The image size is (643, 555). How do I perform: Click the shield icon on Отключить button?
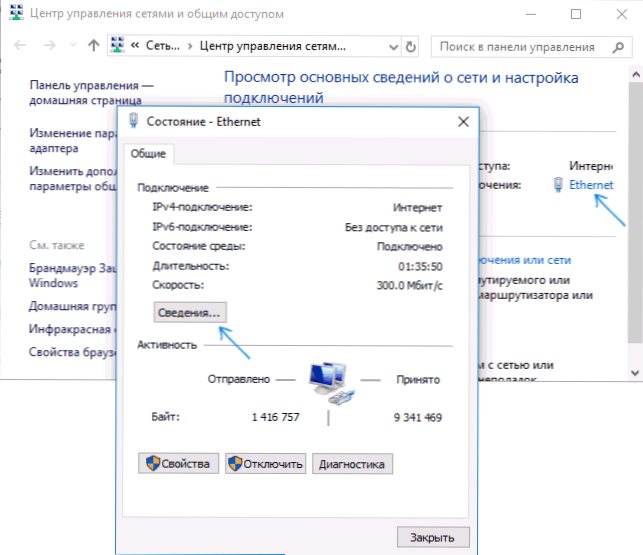click(x=235, y=464)
